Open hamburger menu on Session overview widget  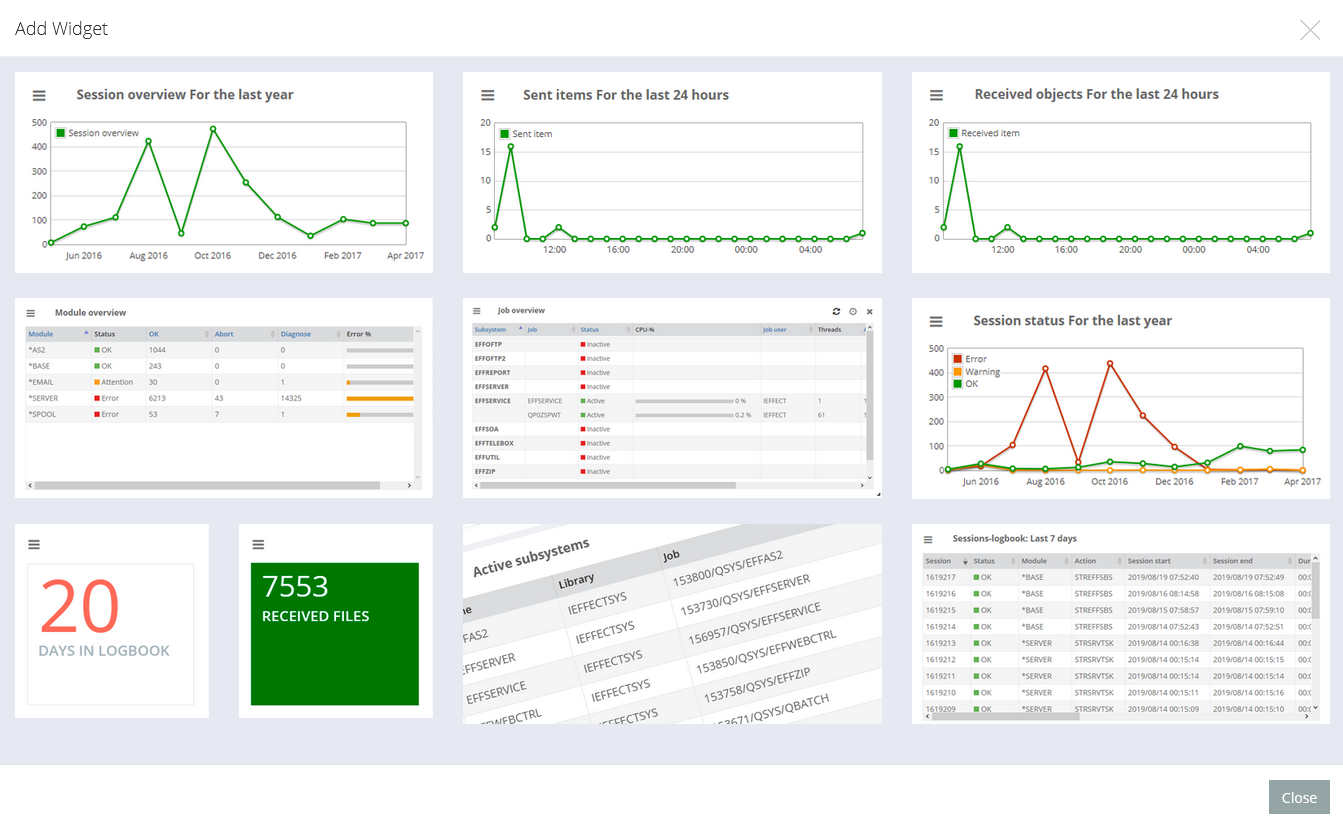pos(39,96)
